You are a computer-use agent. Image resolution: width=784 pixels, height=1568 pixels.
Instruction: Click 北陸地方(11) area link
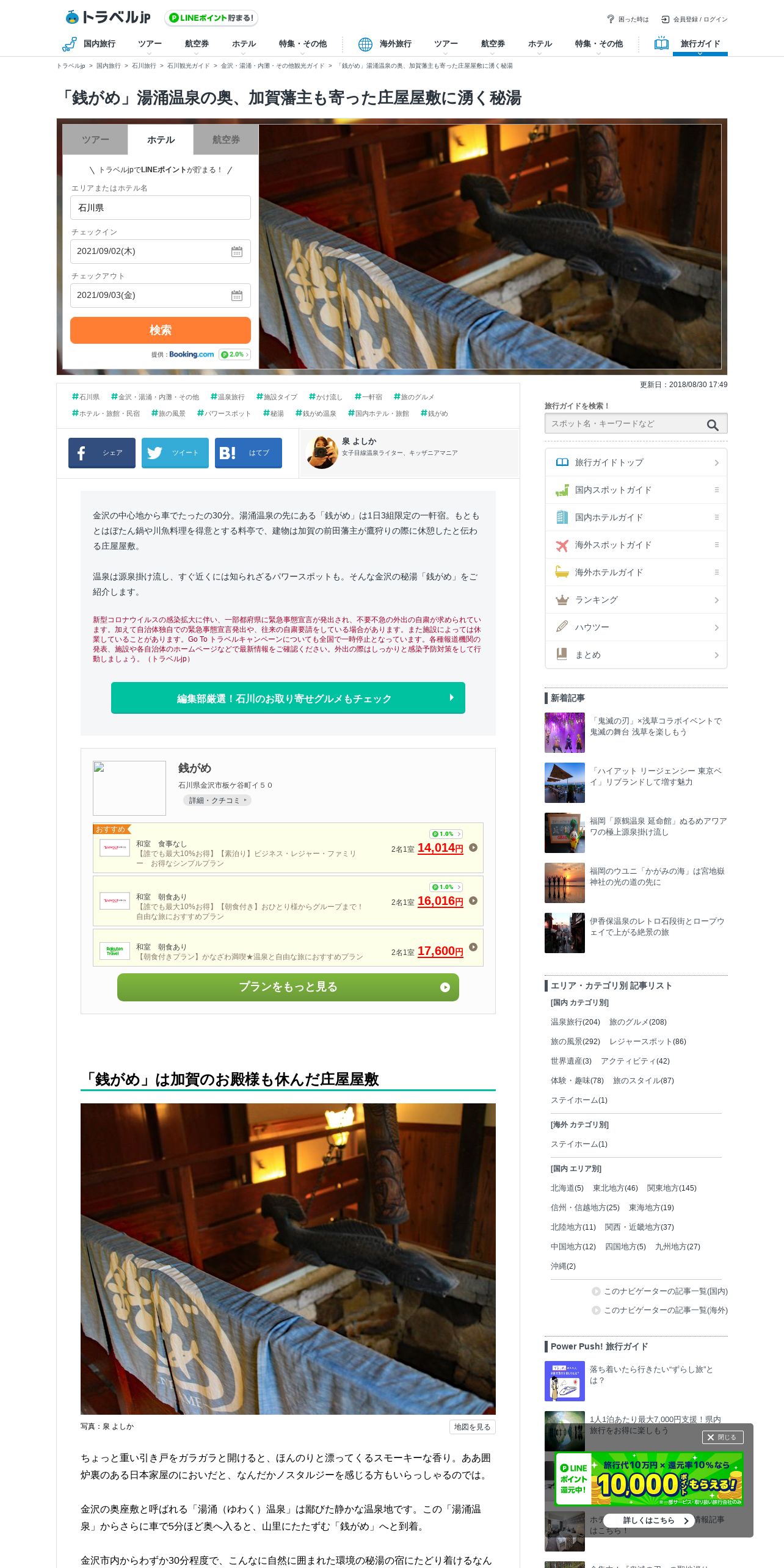pos(573,1227)
